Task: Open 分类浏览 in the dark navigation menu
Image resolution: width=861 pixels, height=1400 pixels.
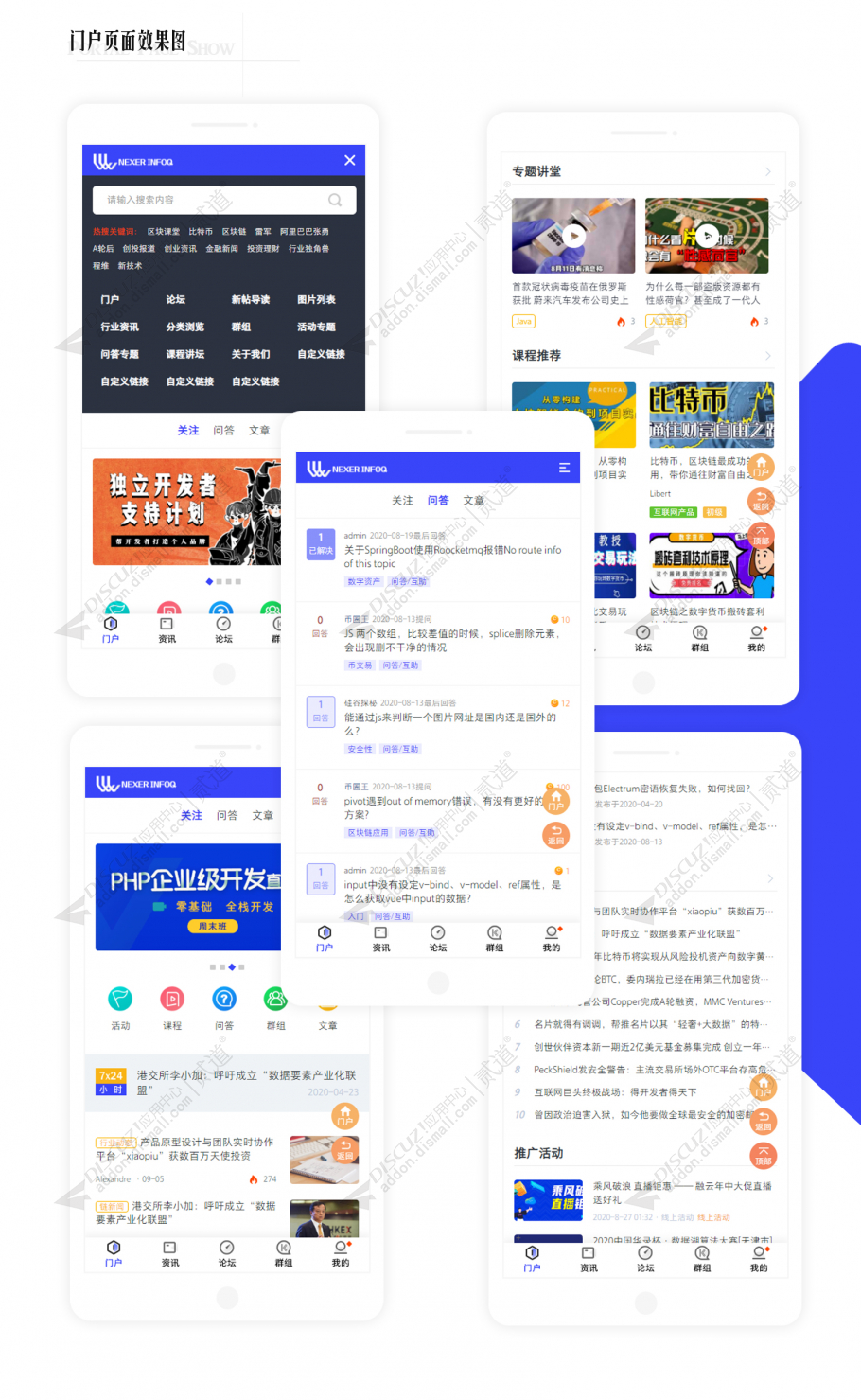Action: (x=185, y=327)
